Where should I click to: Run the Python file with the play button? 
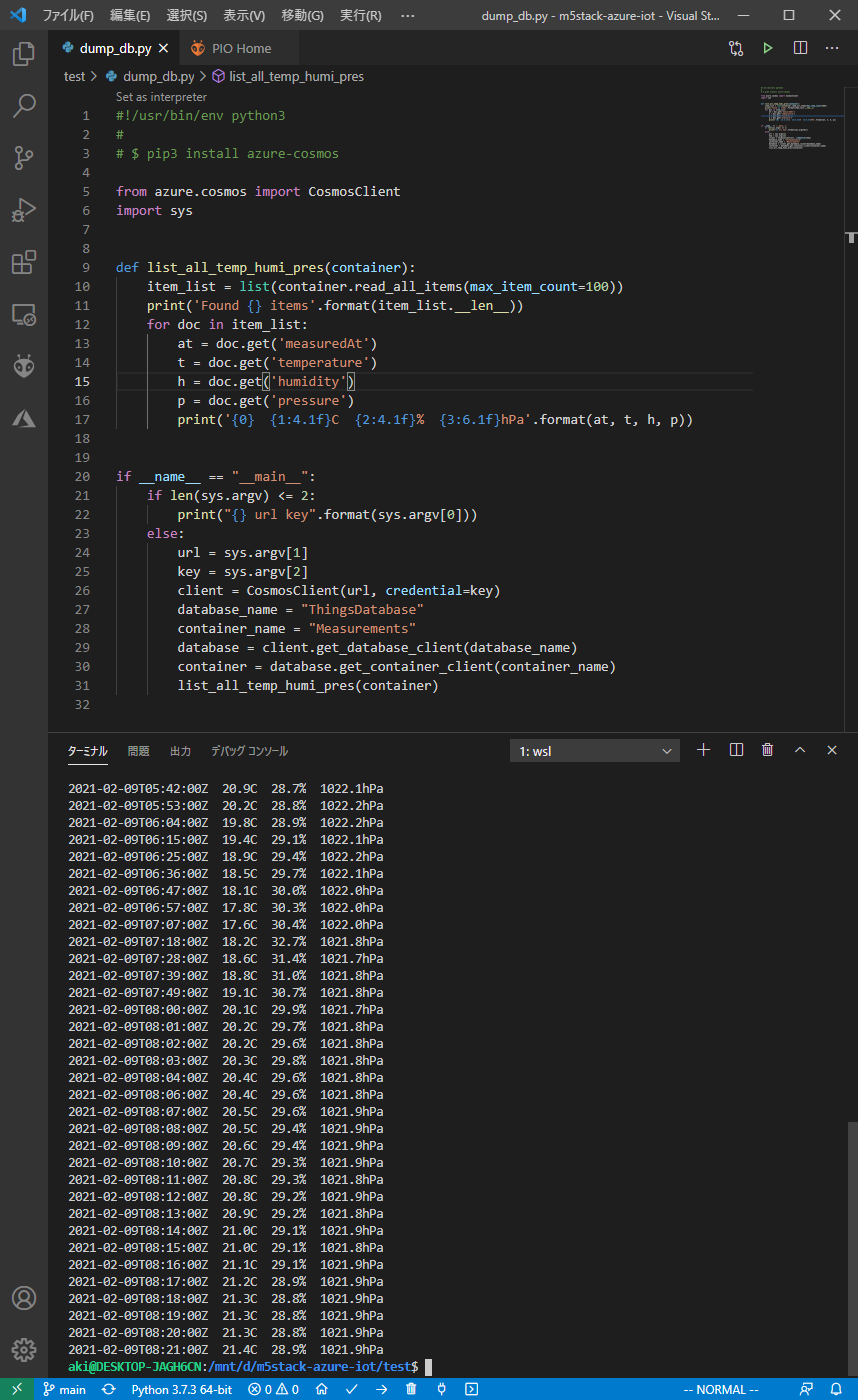click(x=768, y=48)
